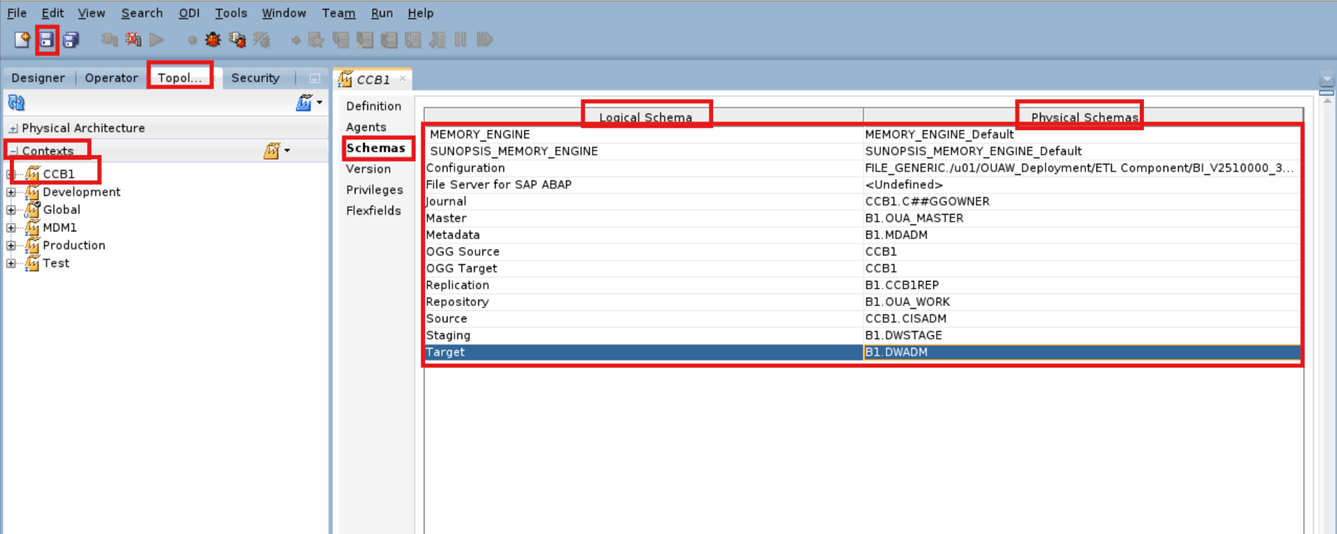Image resolution: width=1337 pixels, height=534 pixels.
Task: Click the Save All toolbar icon
Action: click(70, 40)
